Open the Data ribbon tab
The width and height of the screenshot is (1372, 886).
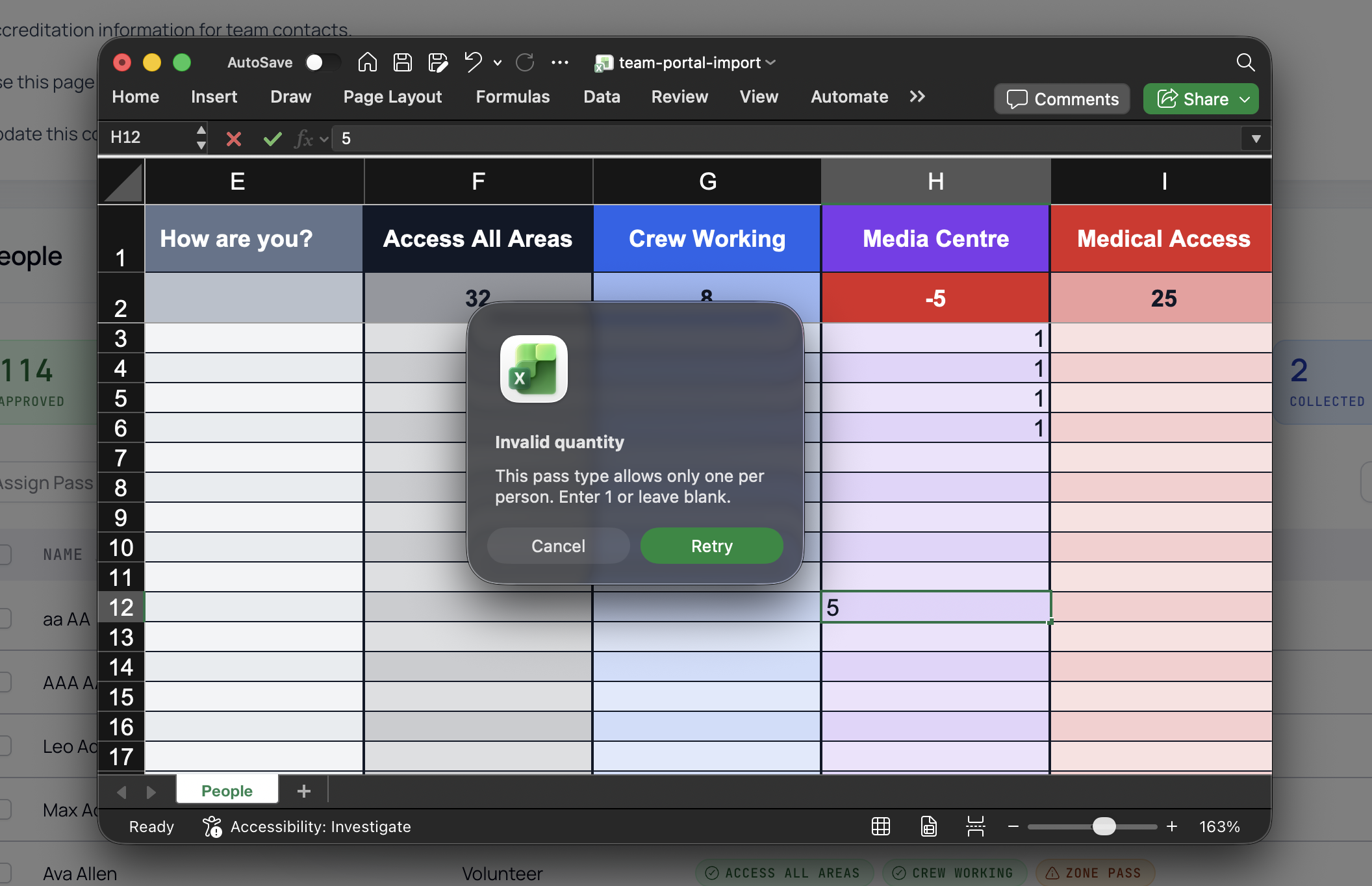click(602, 97)
